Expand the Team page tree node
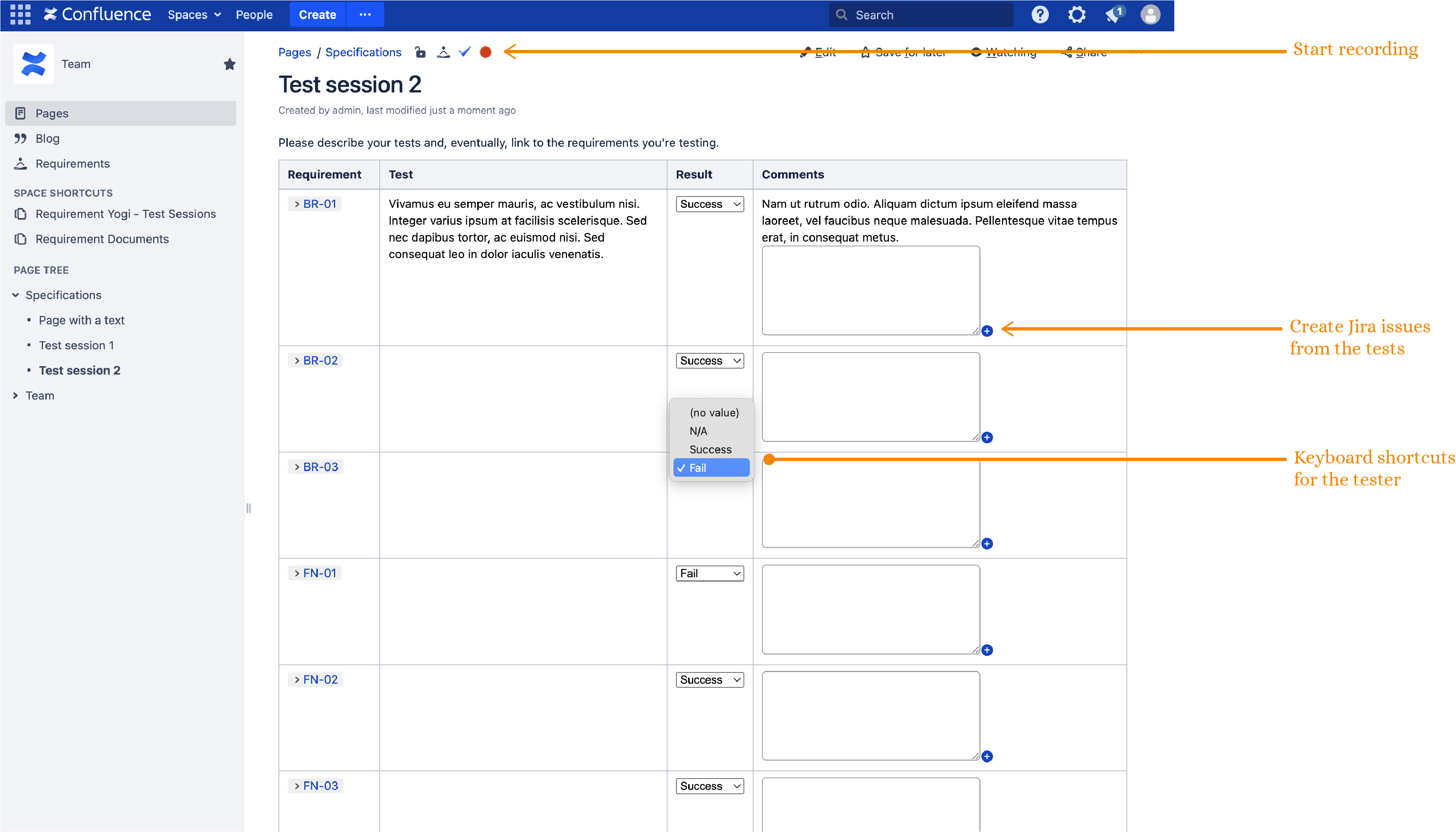 pyautogui.click(x=15, y=396)
